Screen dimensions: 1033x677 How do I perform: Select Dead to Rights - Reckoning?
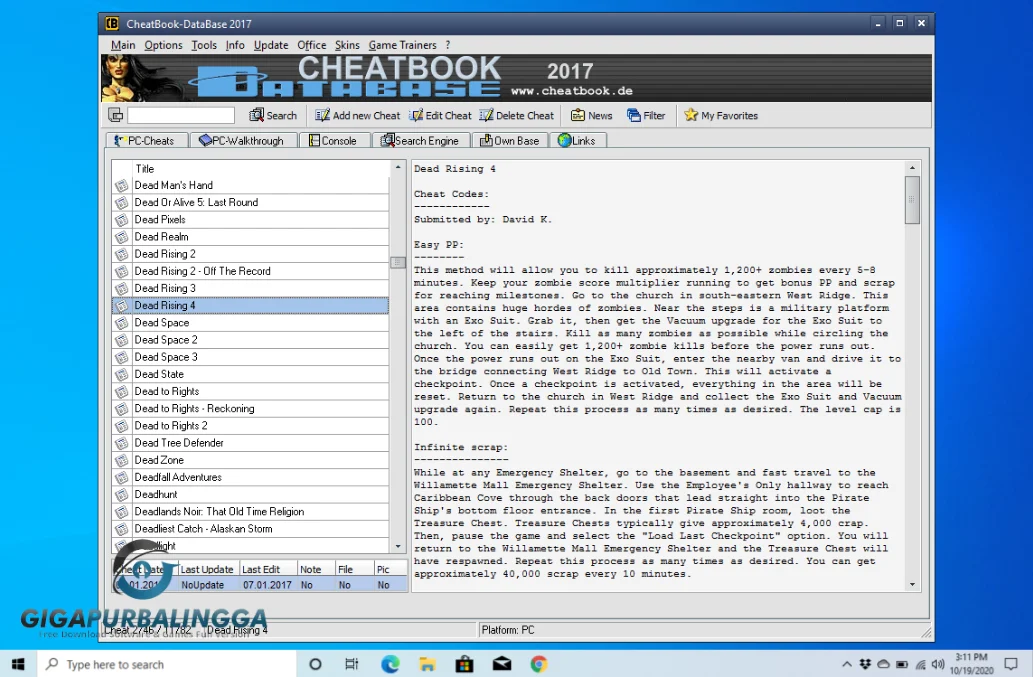pos(250,408)
